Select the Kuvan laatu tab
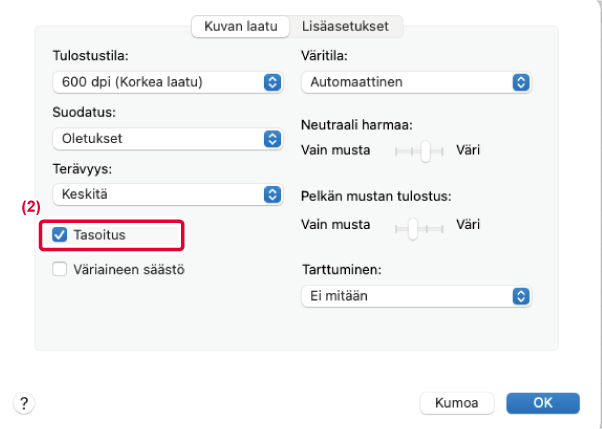 240,26
